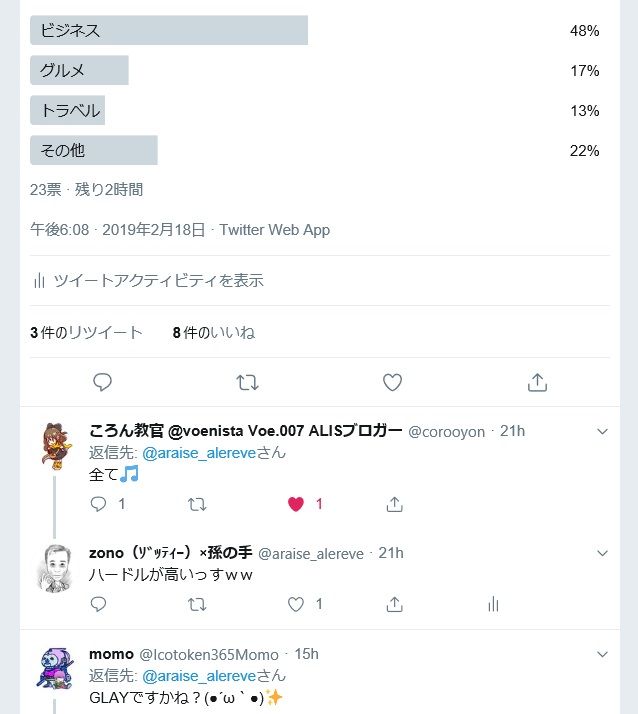Retweet the main poll tweet
This screenshot has height=714, width=638.
[247, 382]
